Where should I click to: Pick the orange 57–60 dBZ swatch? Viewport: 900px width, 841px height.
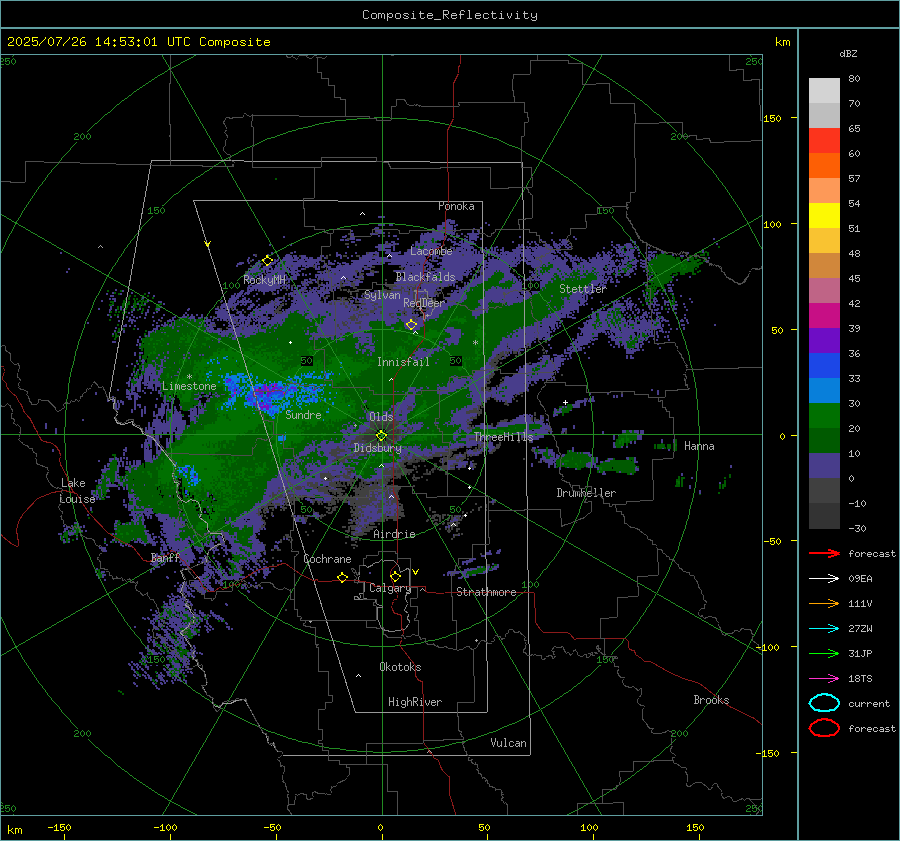(824, 166)
